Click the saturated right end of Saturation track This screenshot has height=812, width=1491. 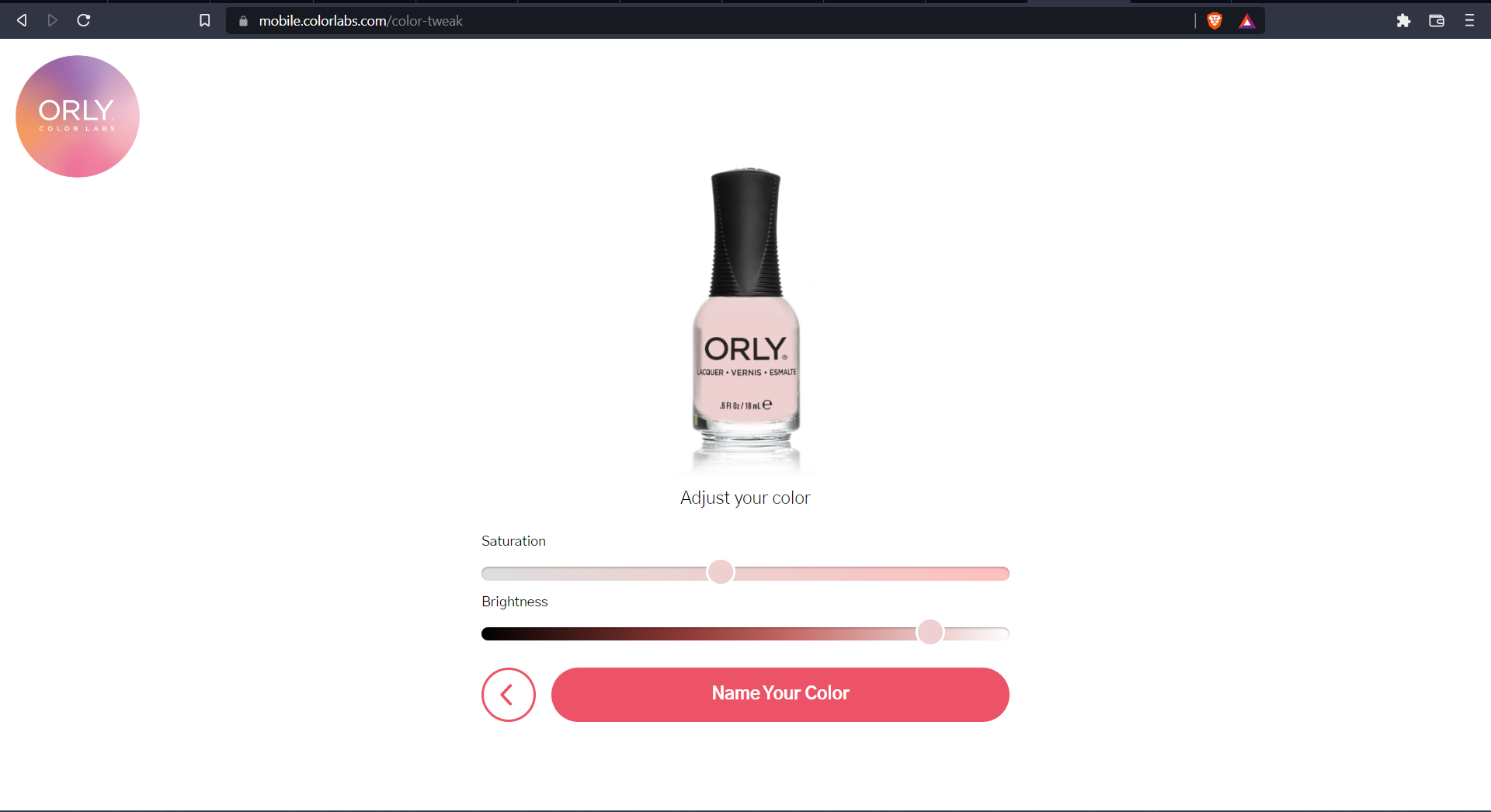click(998, 574)
